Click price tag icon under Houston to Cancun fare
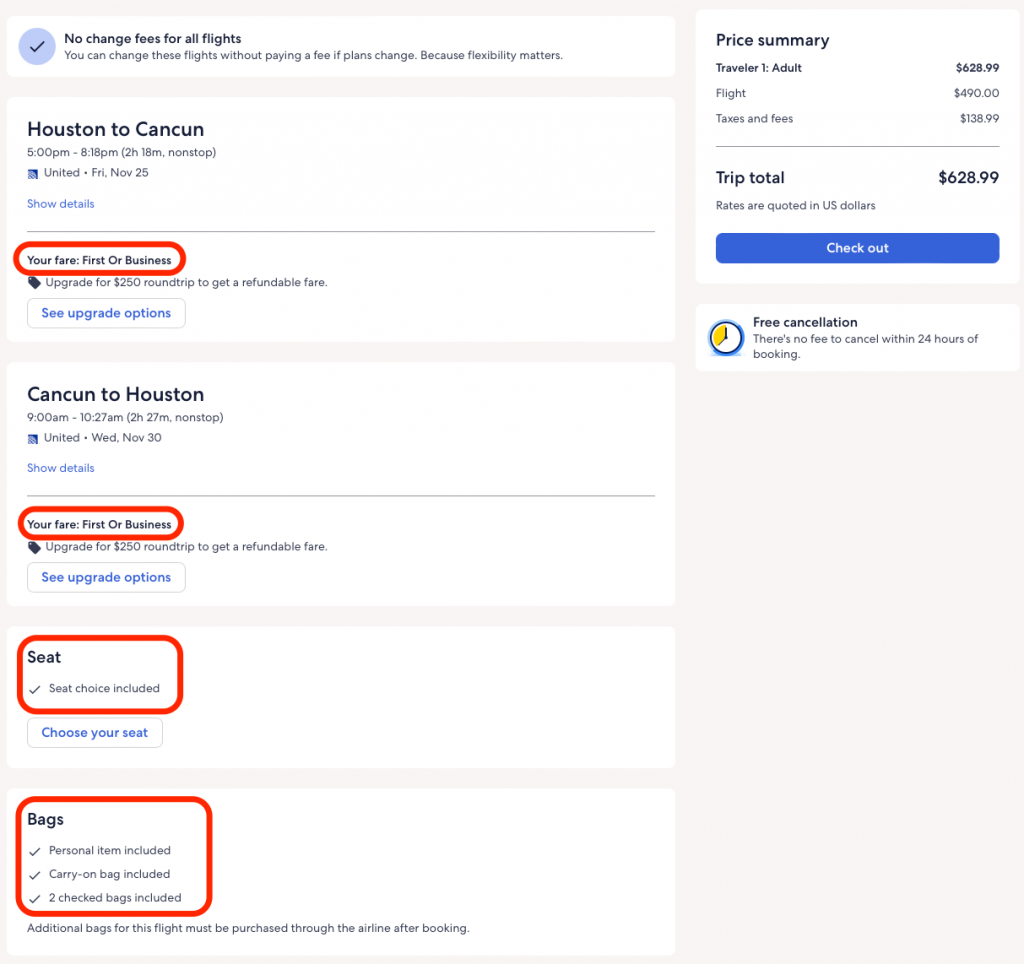This screenshot has width=1024, height=964. (34, 283)
